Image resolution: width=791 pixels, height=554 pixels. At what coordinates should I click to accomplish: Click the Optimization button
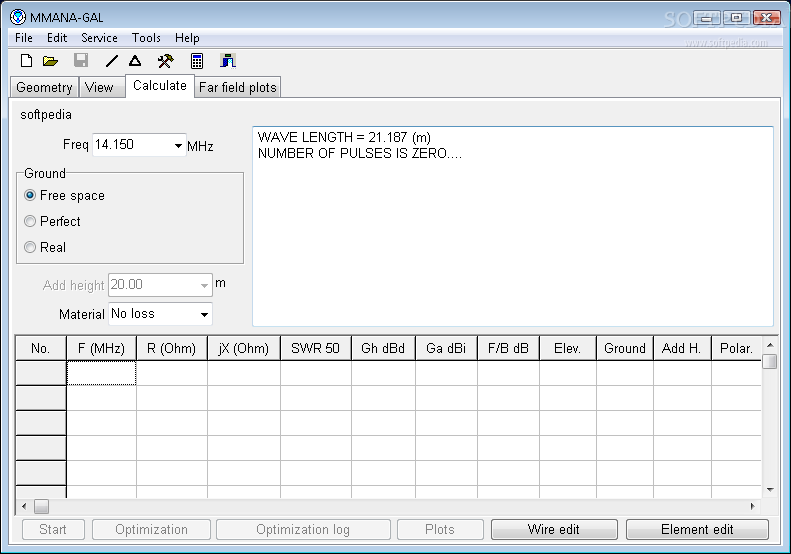pyautogui.click(x=151, y=529)
